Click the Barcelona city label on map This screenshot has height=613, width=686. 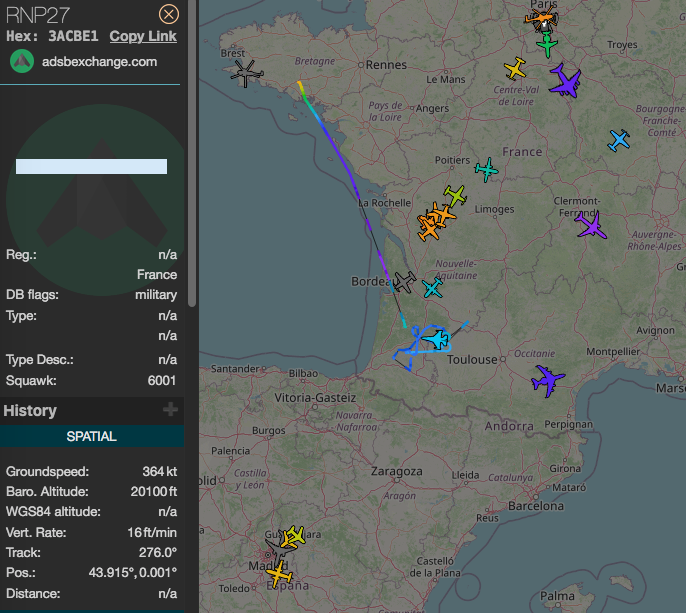536,506
